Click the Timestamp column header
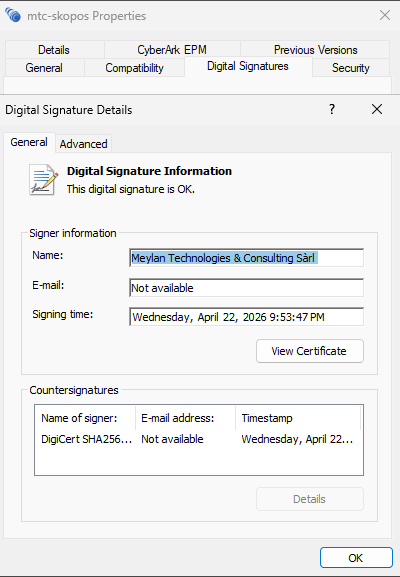The height and width of the screenshot is (577, 400). tap(298, 418)
